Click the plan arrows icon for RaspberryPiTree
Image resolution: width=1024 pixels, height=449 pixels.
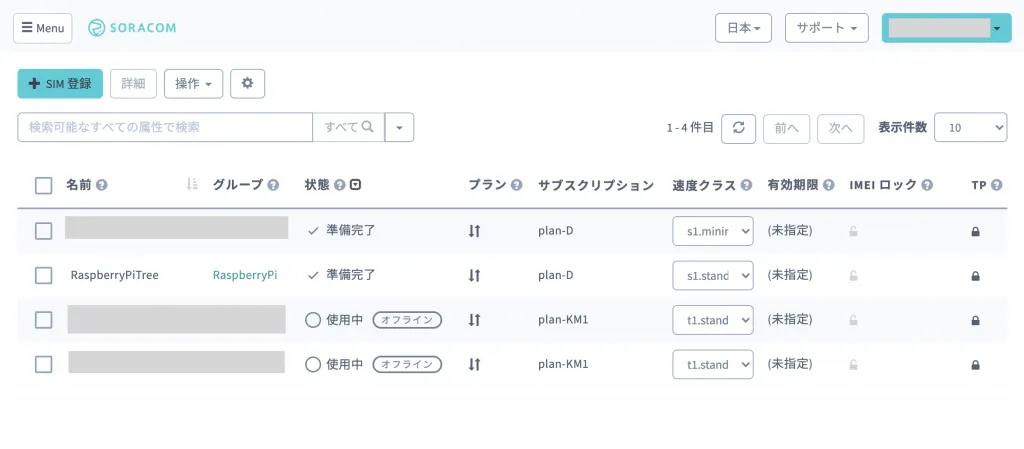[x=475, y=275]
